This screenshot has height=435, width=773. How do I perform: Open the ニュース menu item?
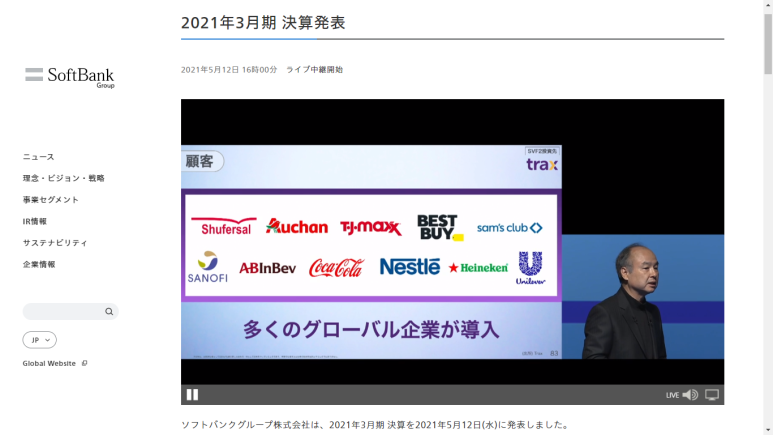[x=38, y=157]
